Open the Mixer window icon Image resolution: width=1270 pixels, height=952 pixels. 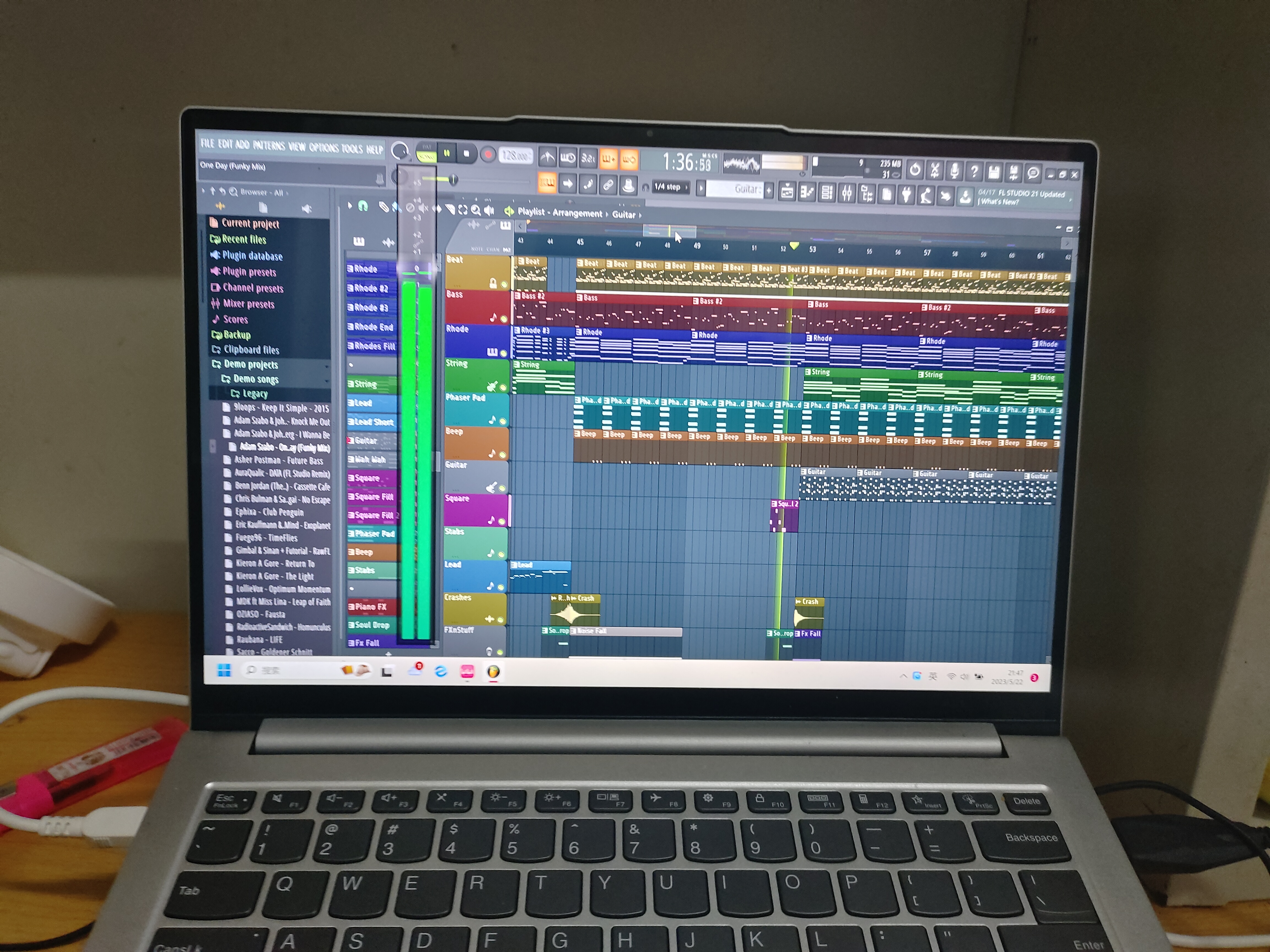coord(847,193)
